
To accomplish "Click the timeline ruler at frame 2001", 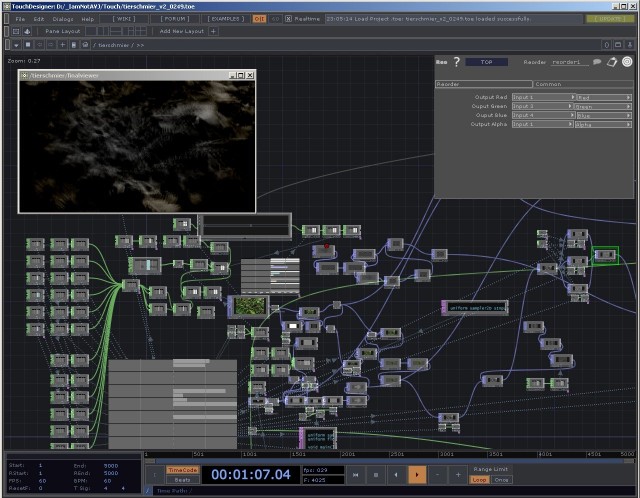I will (x=347, y=454).
